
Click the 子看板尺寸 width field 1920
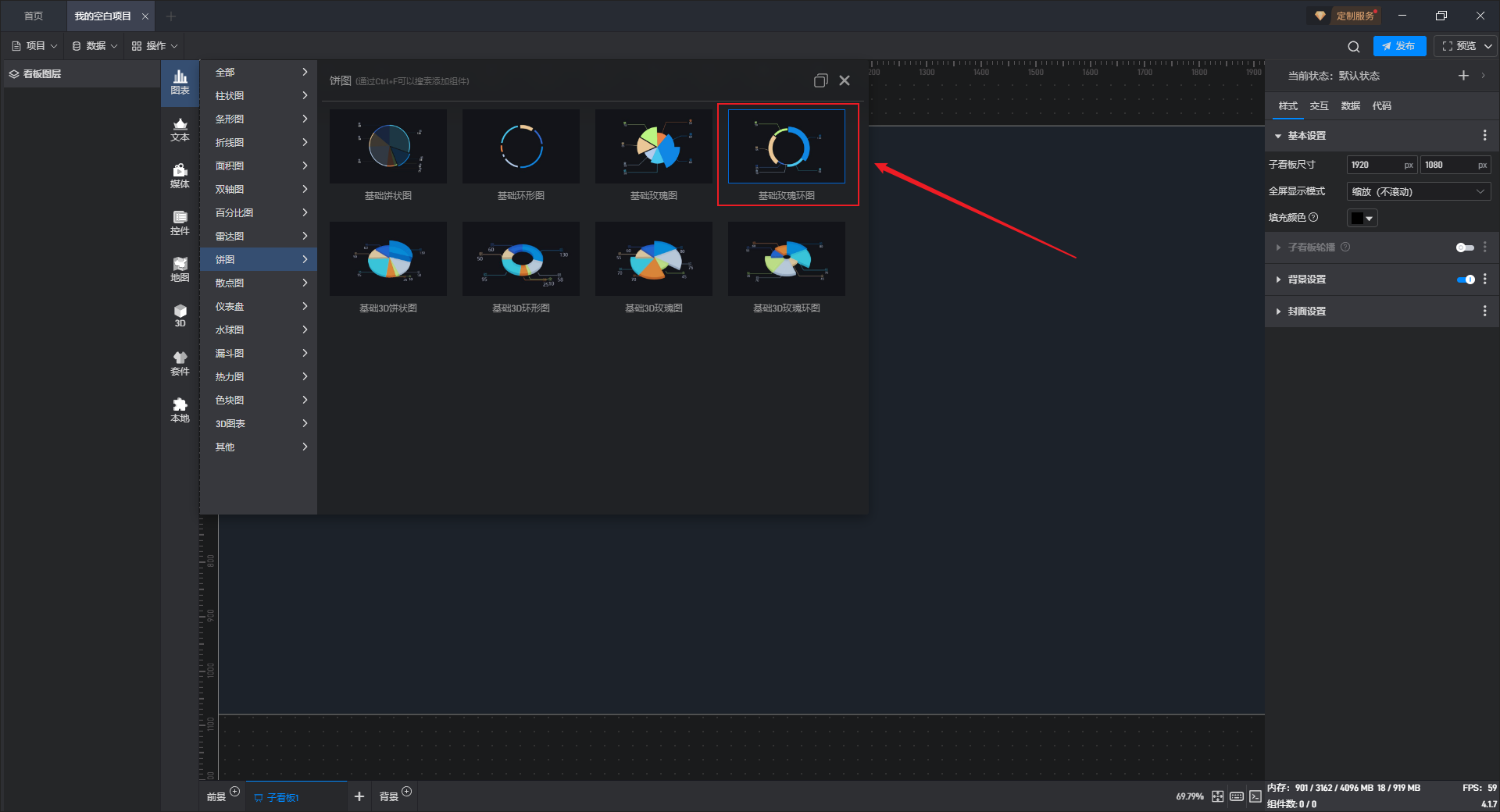pos(1381,165)
